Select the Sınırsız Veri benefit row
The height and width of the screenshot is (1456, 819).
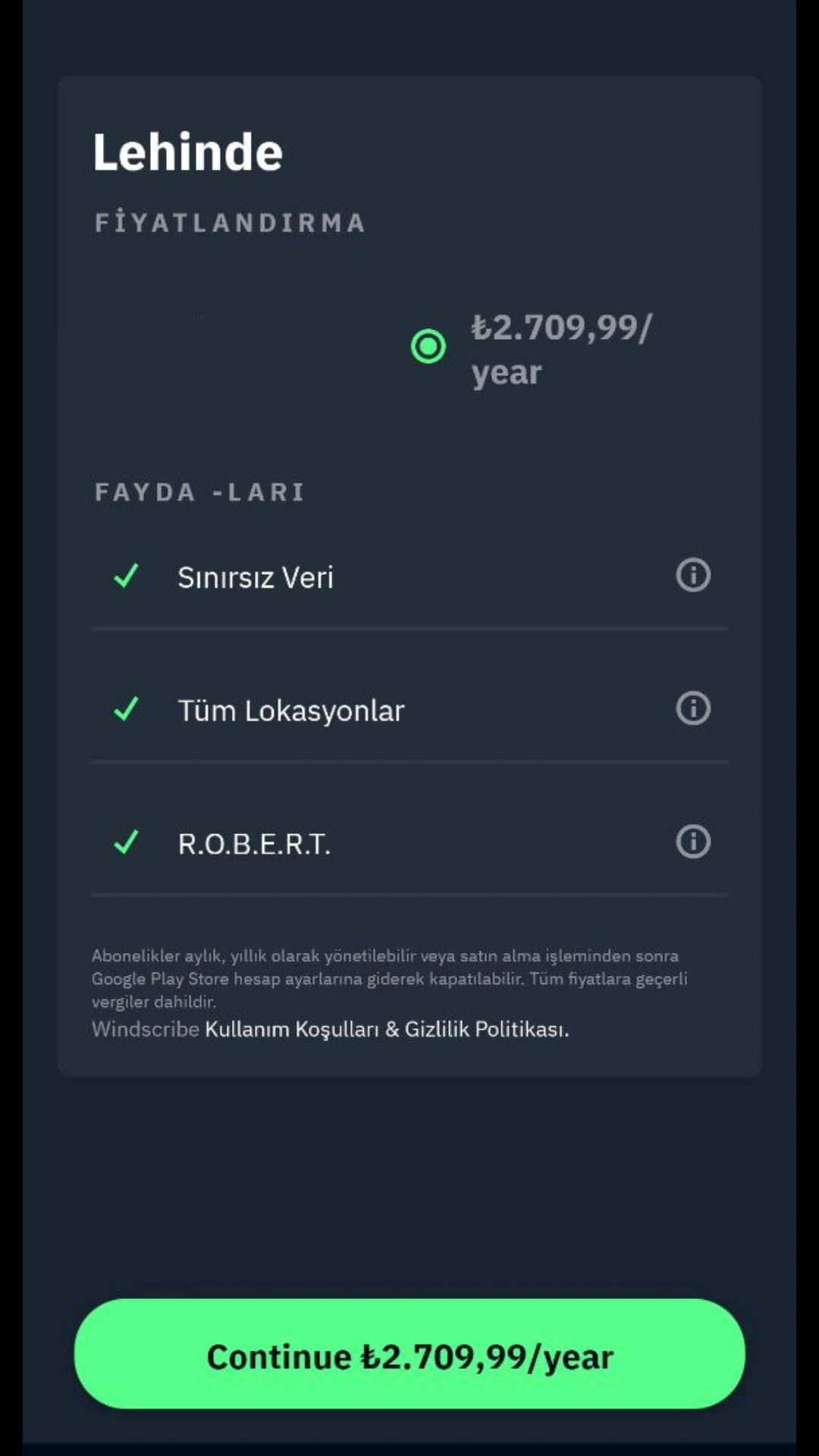(x=409, y=576)
